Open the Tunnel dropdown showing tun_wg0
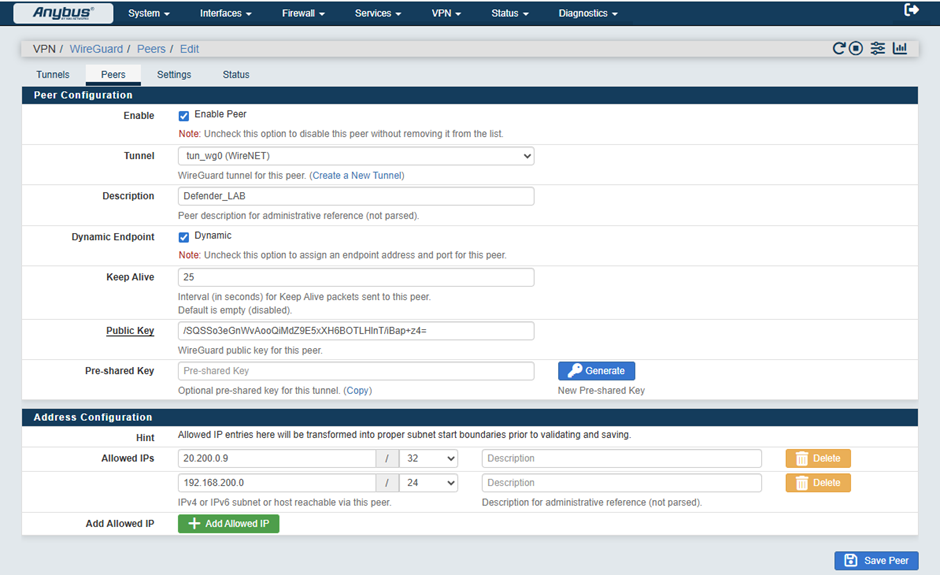 (355, 156)
